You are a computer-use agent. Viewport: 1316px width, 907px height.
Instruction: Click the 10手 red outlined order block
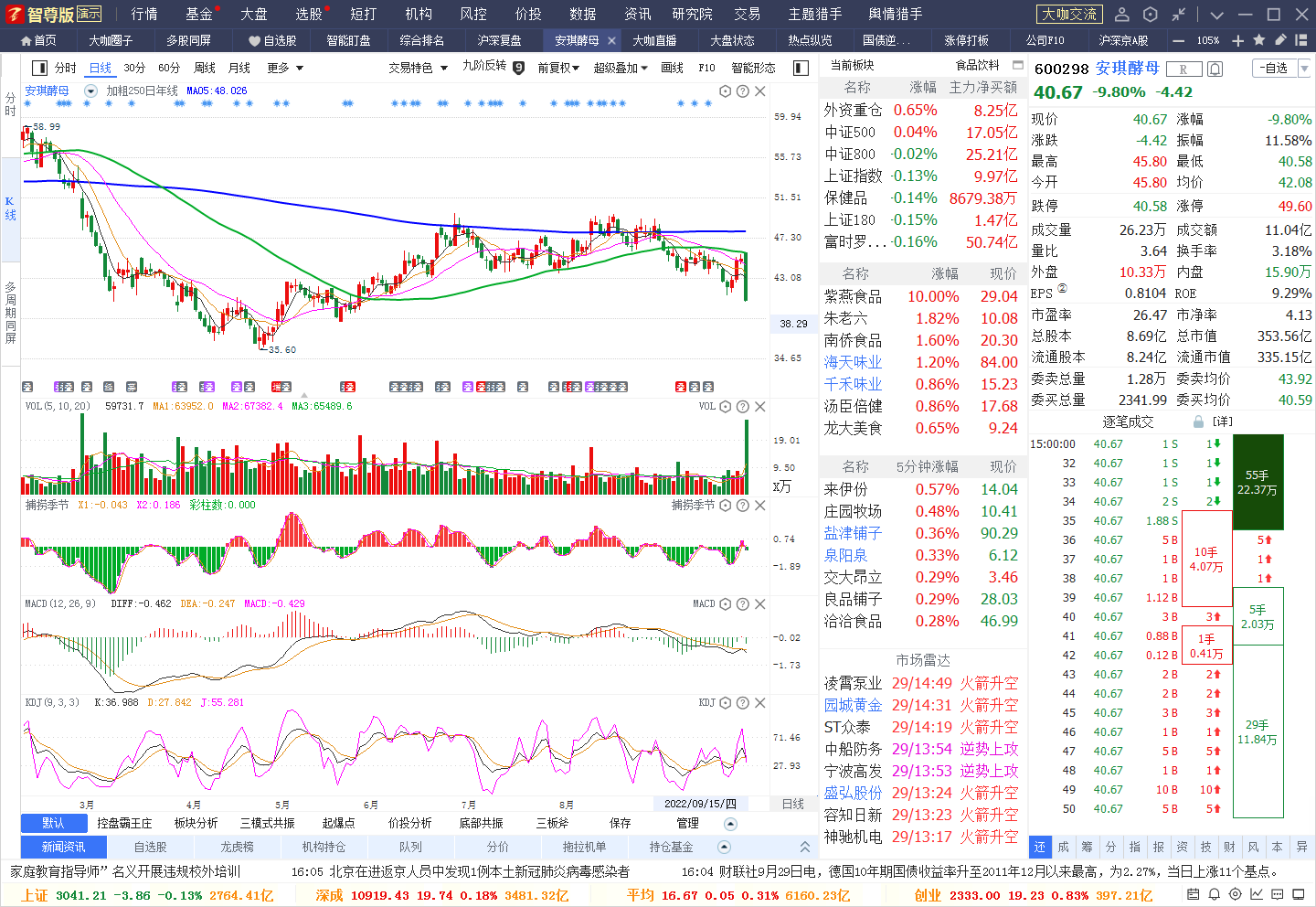[x=1206, y=559]
